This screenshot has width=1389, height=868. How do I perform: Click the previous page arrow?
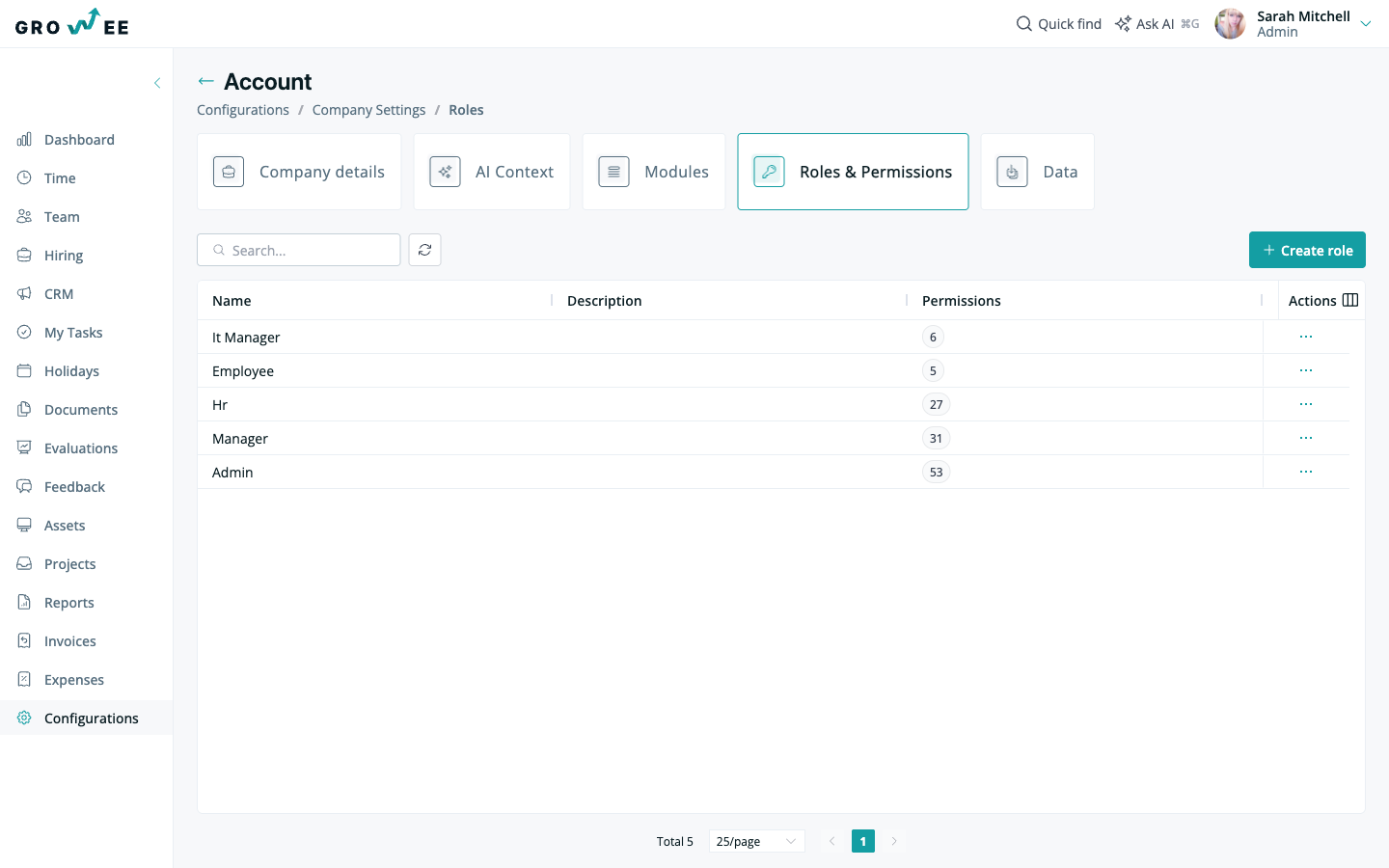point(831,841)
